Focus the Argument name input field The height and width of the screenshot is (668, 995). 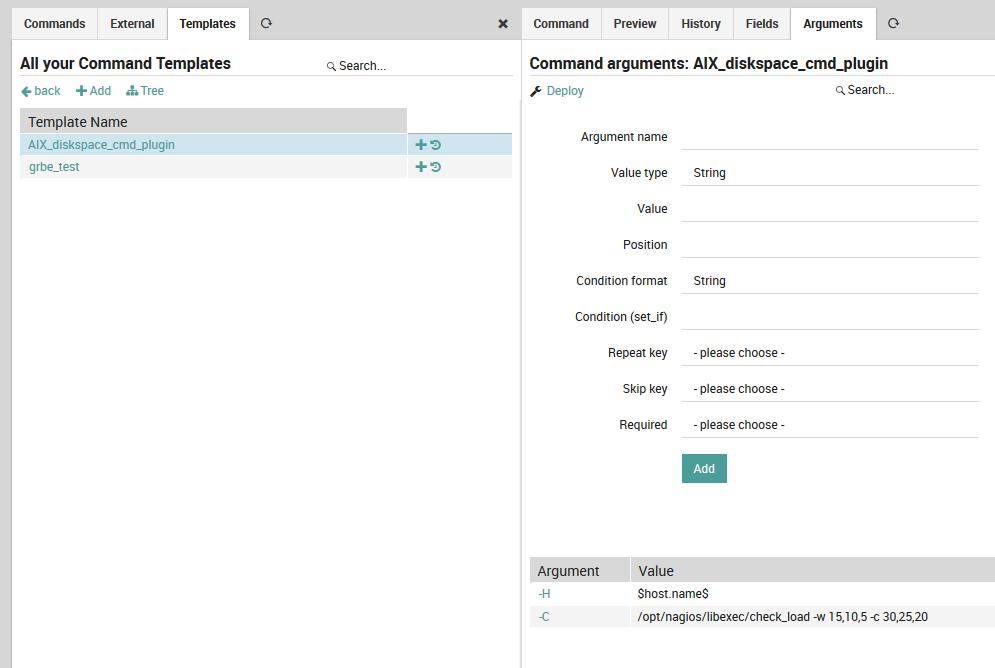tap(830, 137)
